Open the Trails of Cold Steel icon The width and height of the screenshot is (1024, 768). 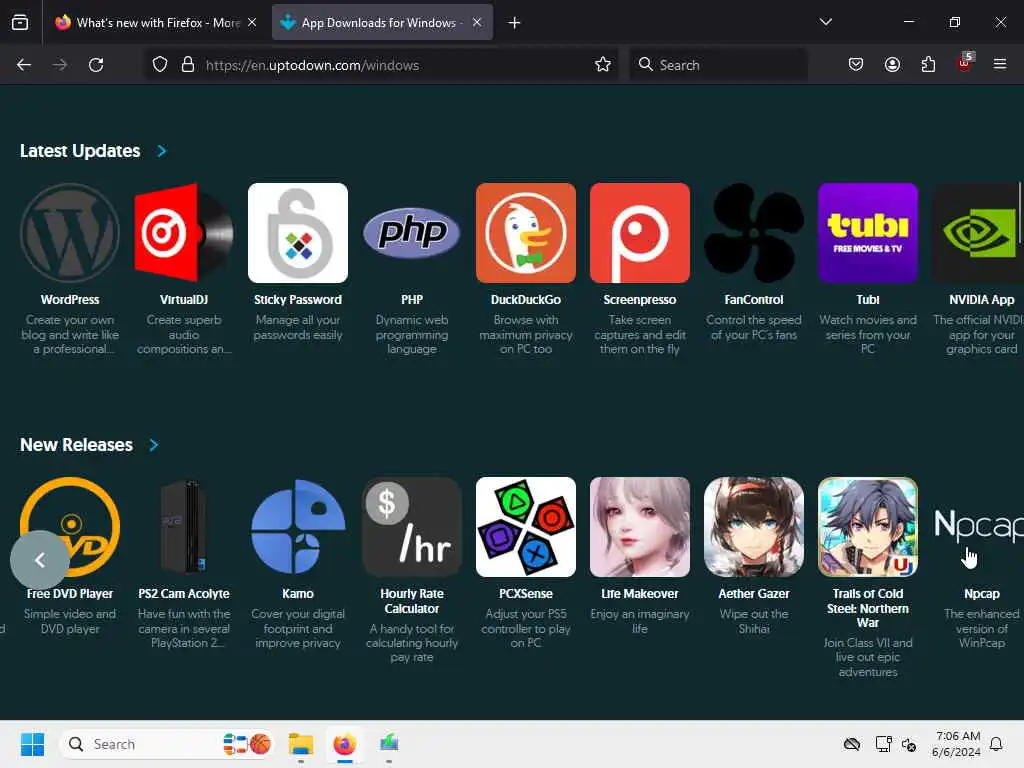[x=867, y=527]
